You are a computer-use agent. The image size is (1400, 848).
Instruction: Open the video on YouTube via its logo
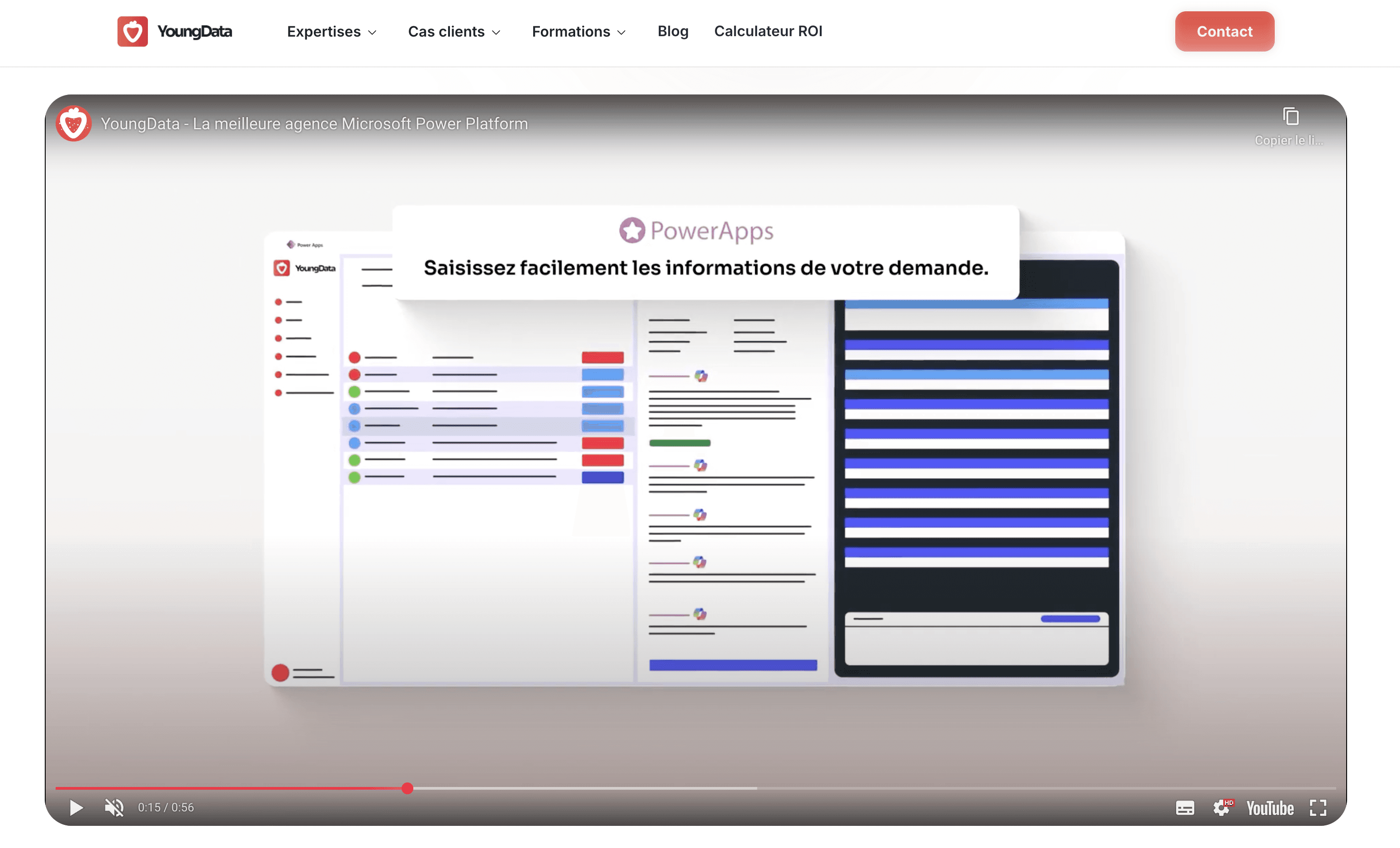coord(1270,808)
